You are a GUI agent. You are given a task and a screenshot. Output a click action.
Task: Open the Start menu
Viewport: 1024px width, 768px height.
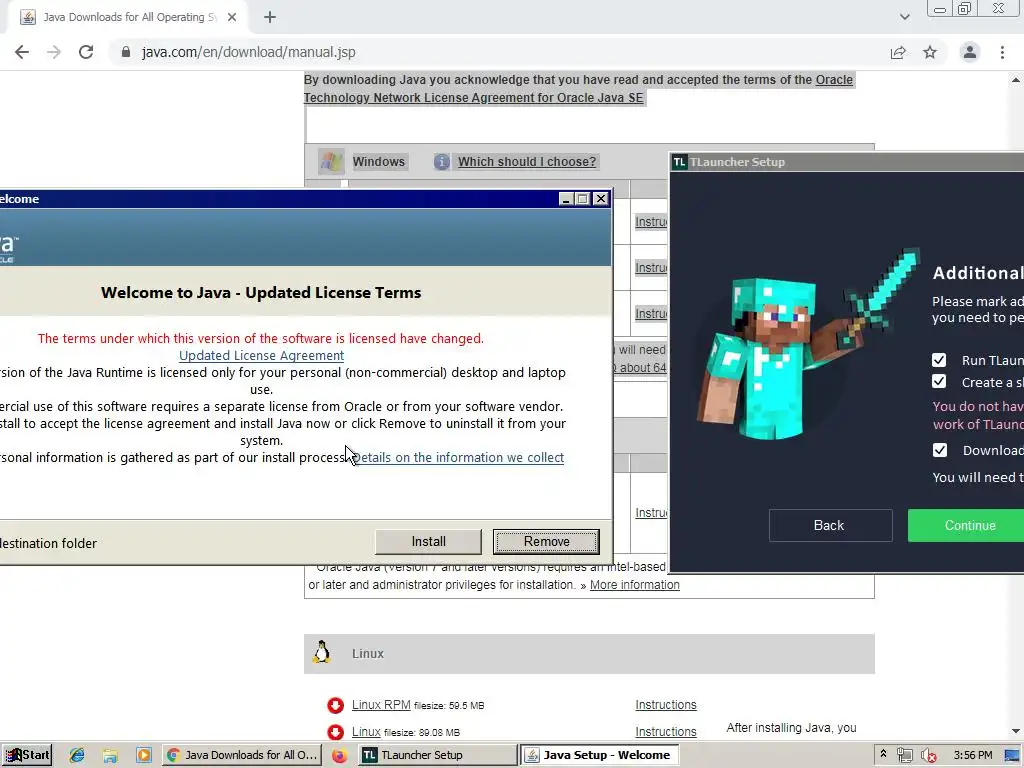click(27, 755)
